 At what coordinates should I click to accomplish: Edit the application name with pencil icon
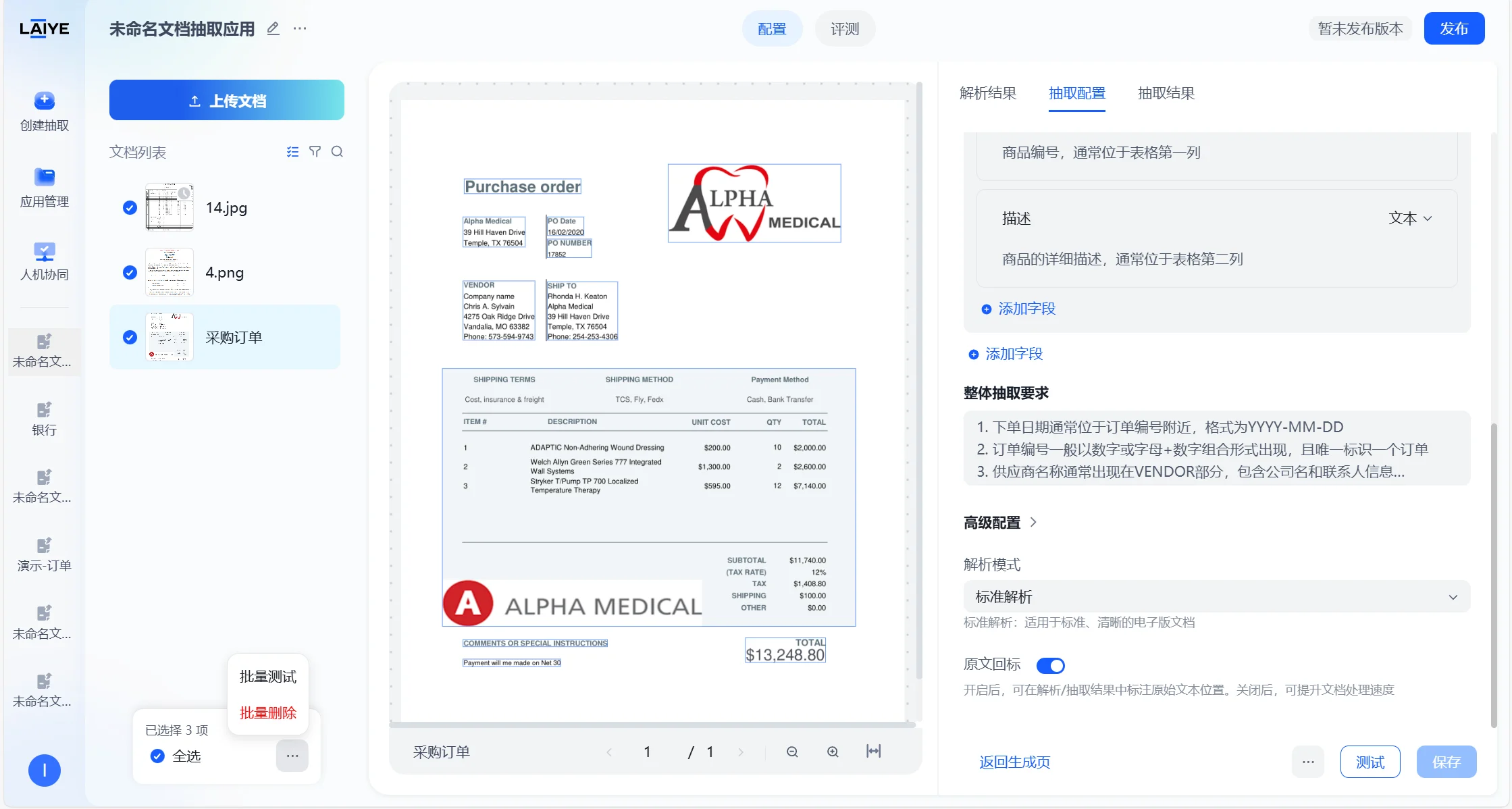(x=273, y=28)
